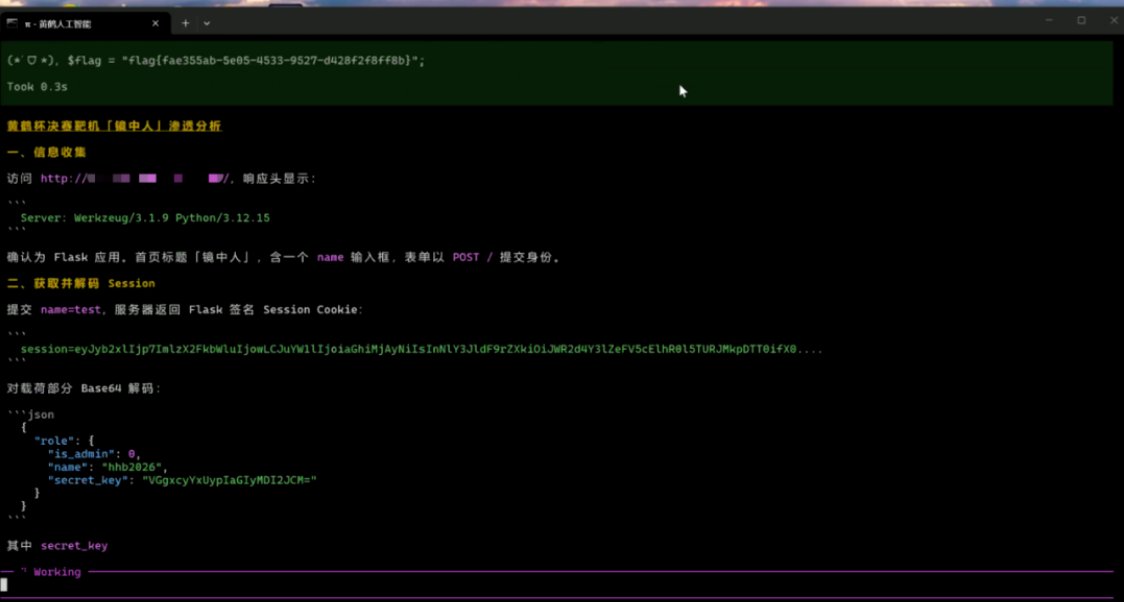Close the 黄鹤人工智能 terminal tab

click(x=156, y=24)
